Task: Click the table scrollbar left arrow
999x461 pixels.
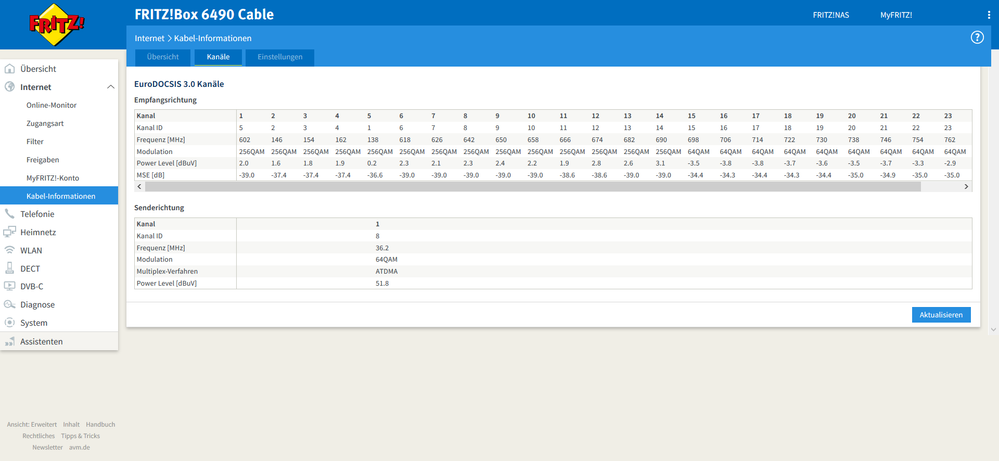Action: 140,187
